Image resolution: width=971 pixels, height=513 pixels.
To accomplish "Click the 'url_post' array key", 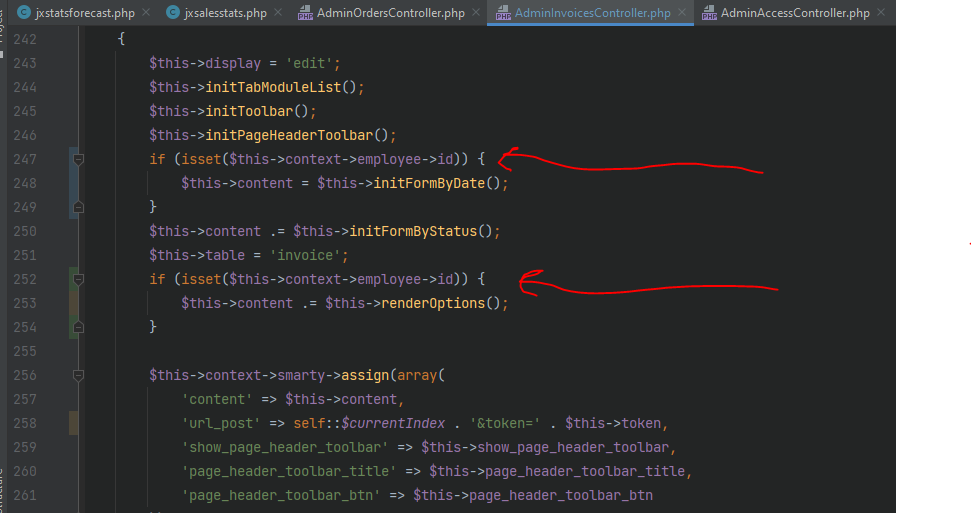I will [x=221, y=424].
